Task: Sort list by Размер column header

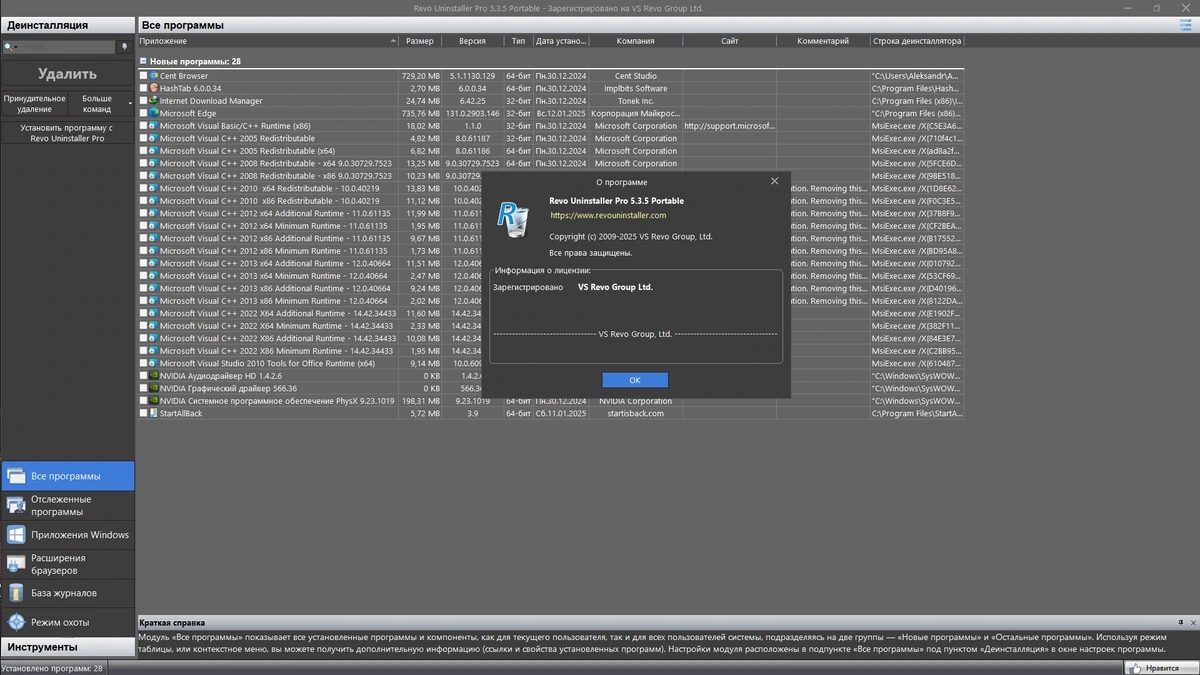Action: pos(420,41)
